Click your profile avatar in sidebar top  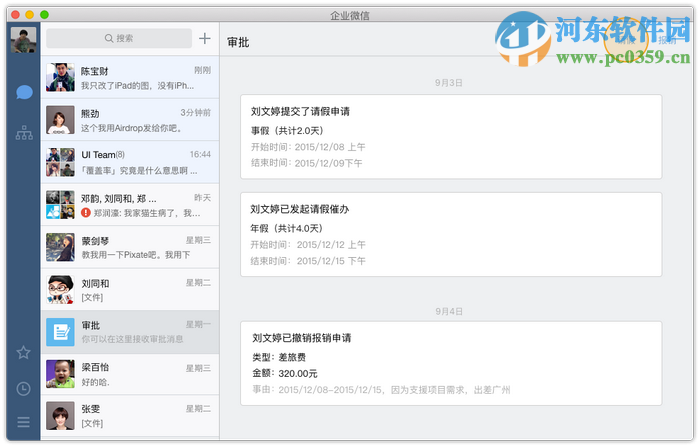pyautogui.click(x=23, y=40)
